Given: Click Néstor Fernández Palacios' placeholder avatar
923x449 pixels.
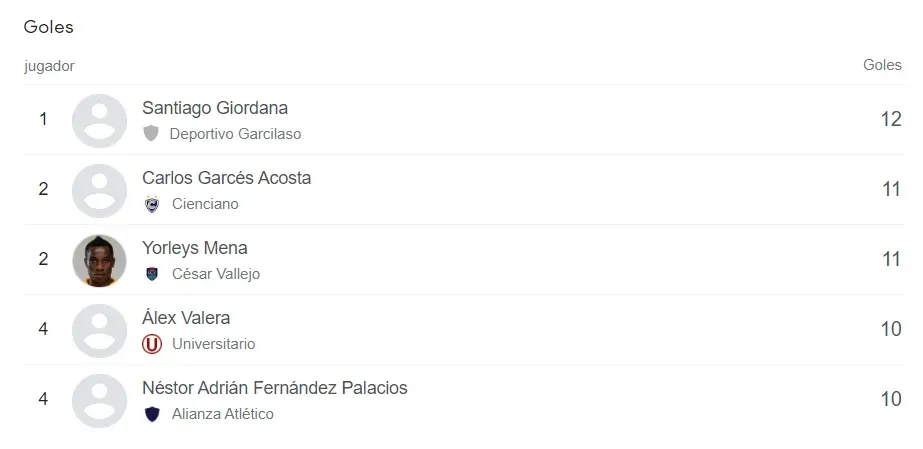Looking at the screenshot, I should (x=100, y=400).
